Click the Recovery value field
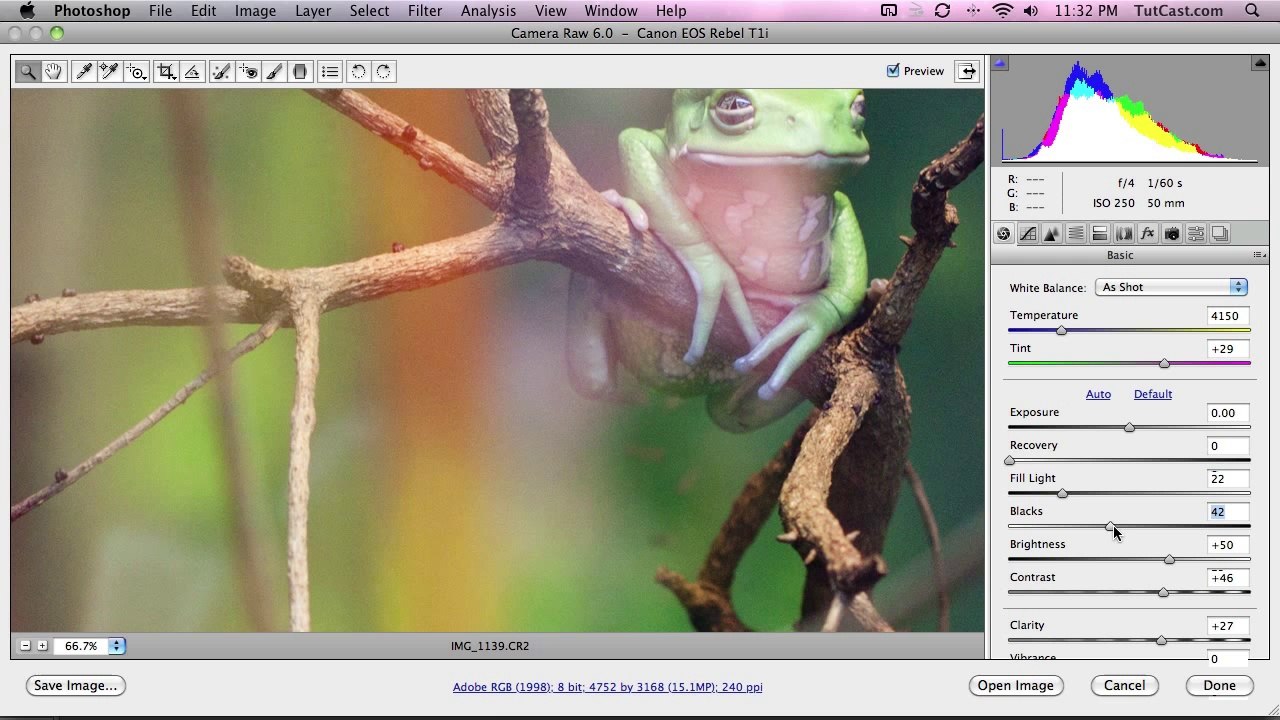This screenshot has width=1280, height=720. point(1228,446)
